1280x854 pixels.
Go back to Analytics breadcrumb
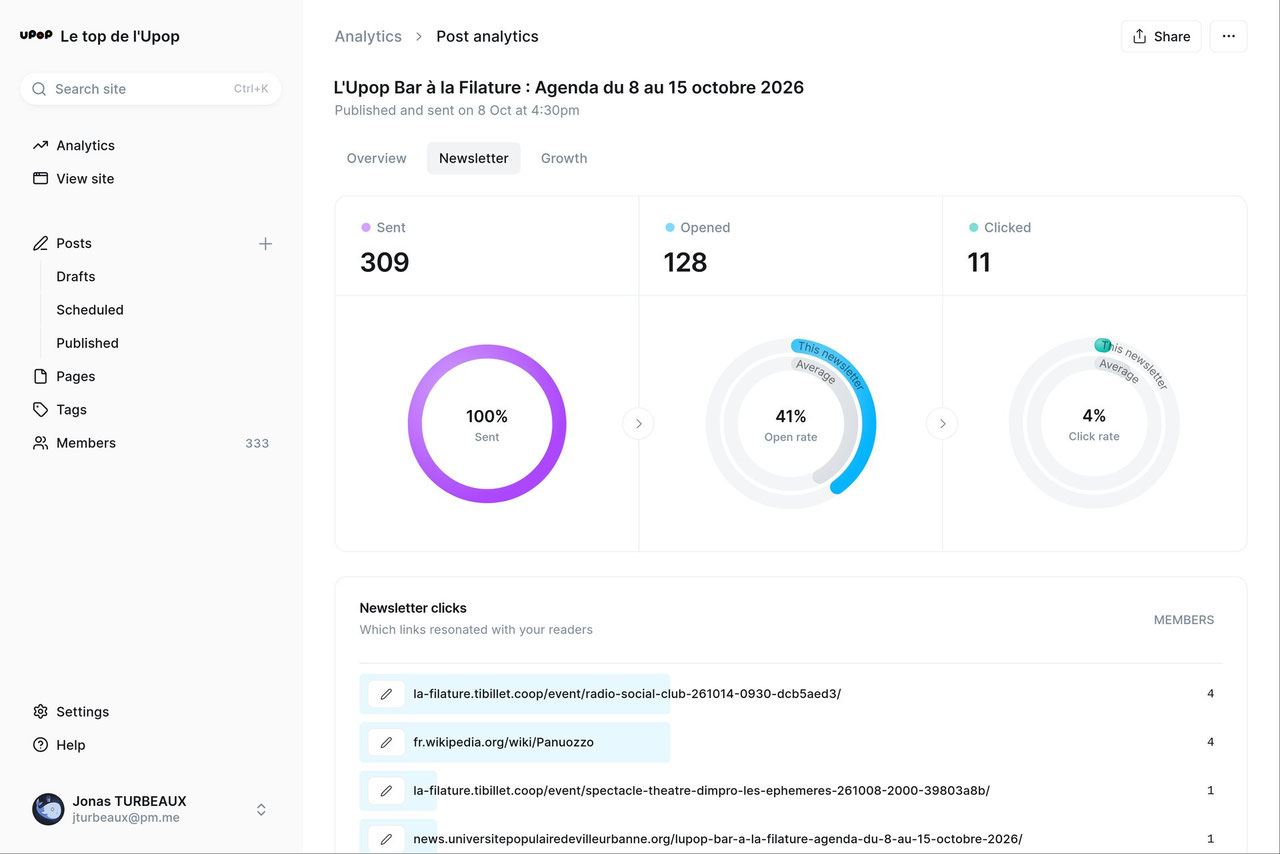368,36
